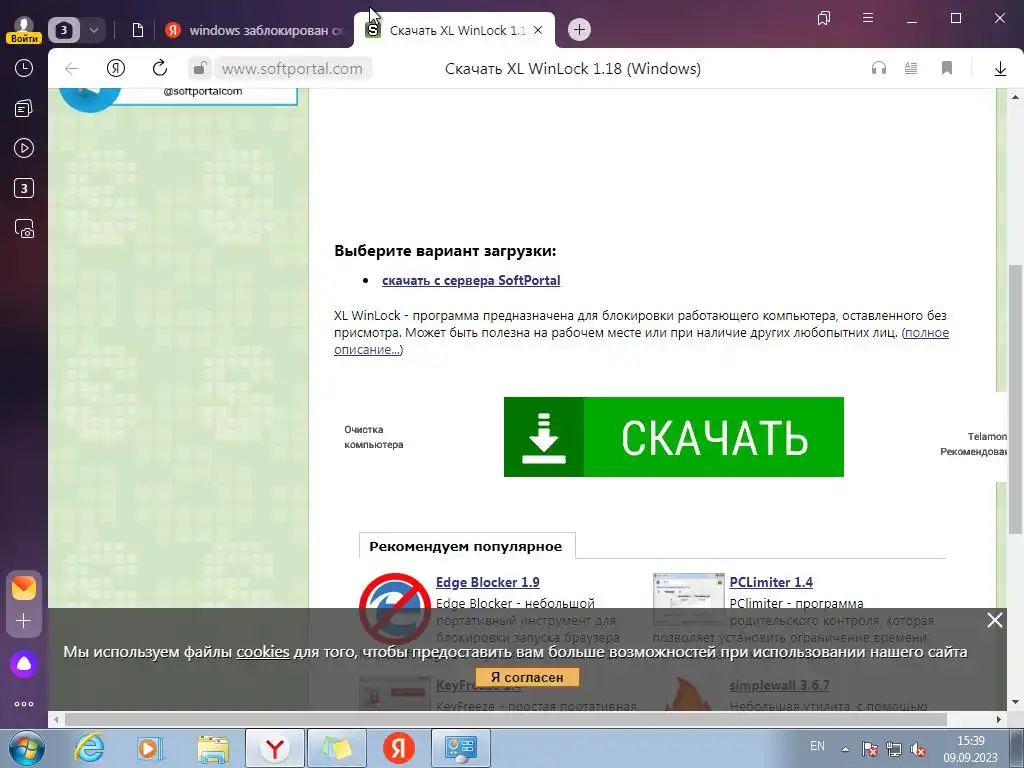
Task: Show hidden tray icons arrow
Action: click(845, 749)
